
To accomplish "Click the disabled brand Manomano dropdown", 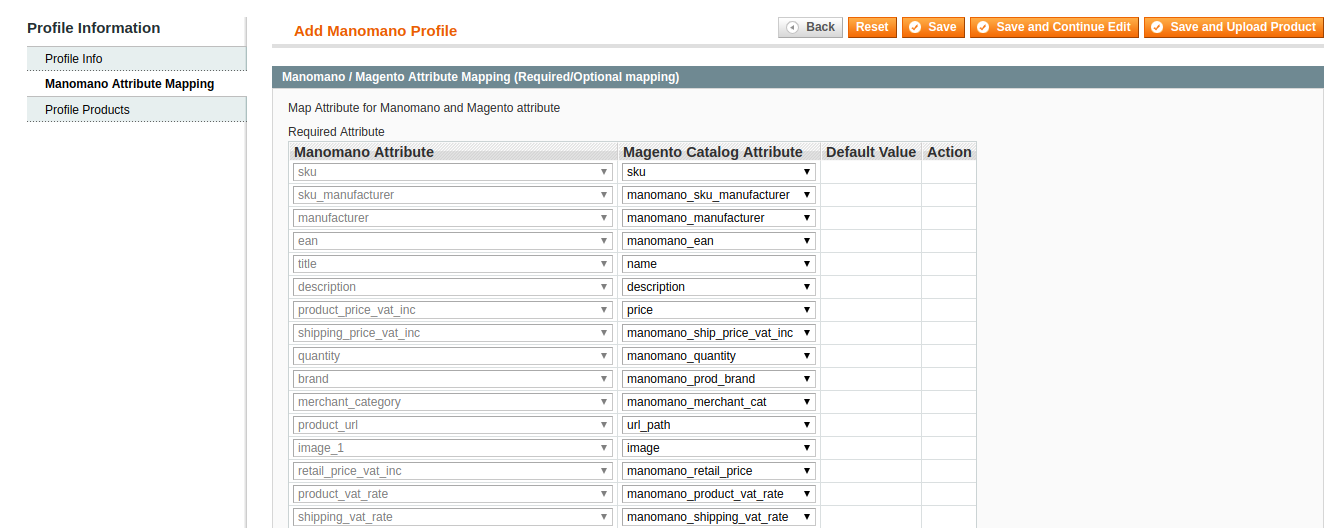I will [x=453, y=379].
